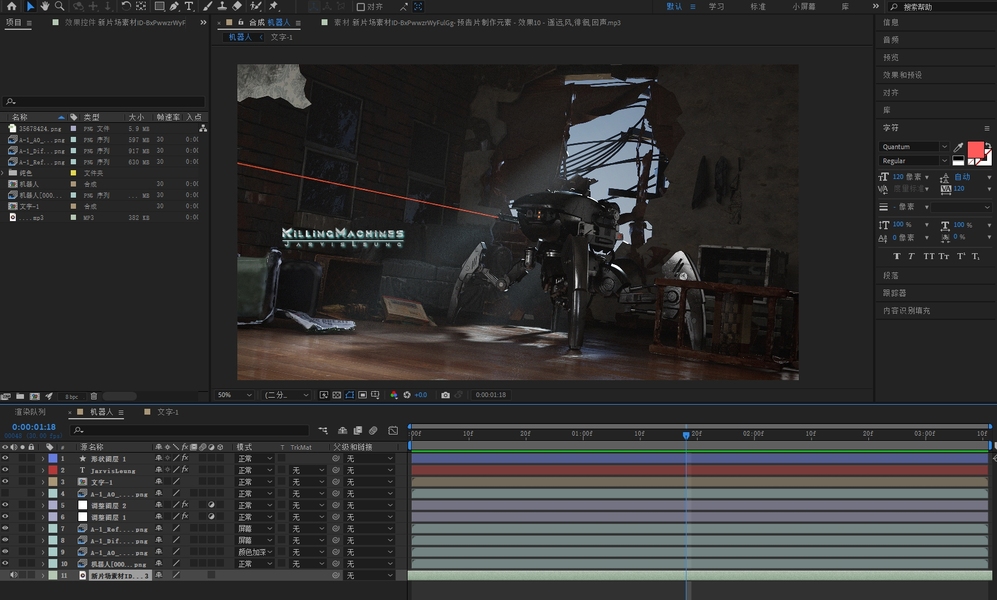Select the Rectangle shape tool

click(159, 6)
